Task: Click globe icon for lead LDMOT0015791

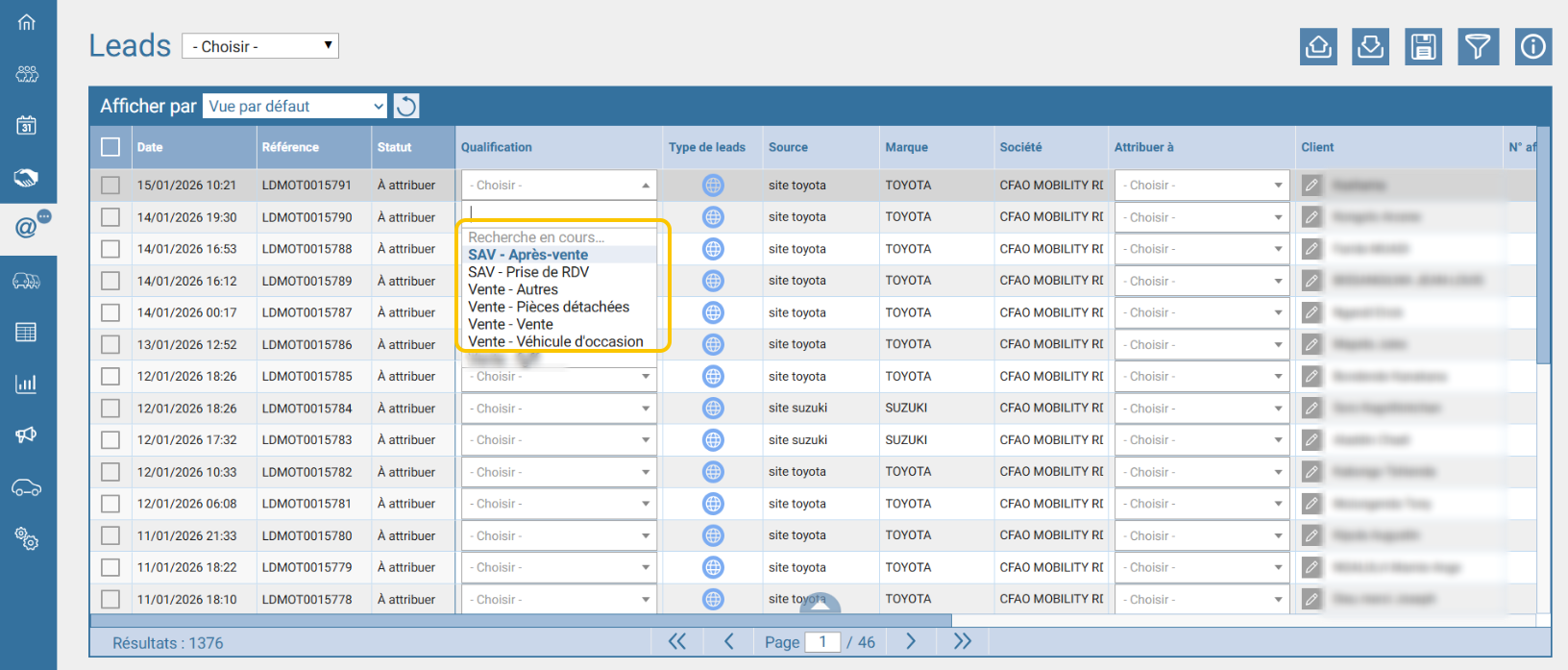Action: [713, 186]
